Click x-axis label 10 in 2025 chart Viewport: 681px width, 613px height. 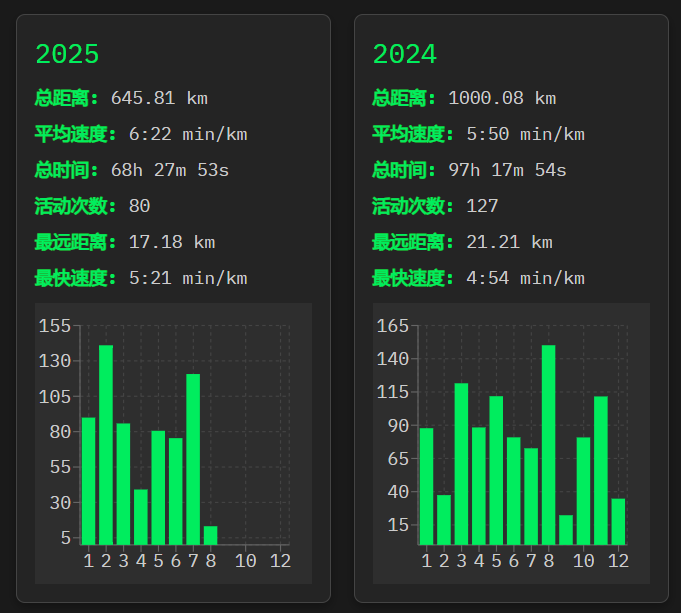246,561
